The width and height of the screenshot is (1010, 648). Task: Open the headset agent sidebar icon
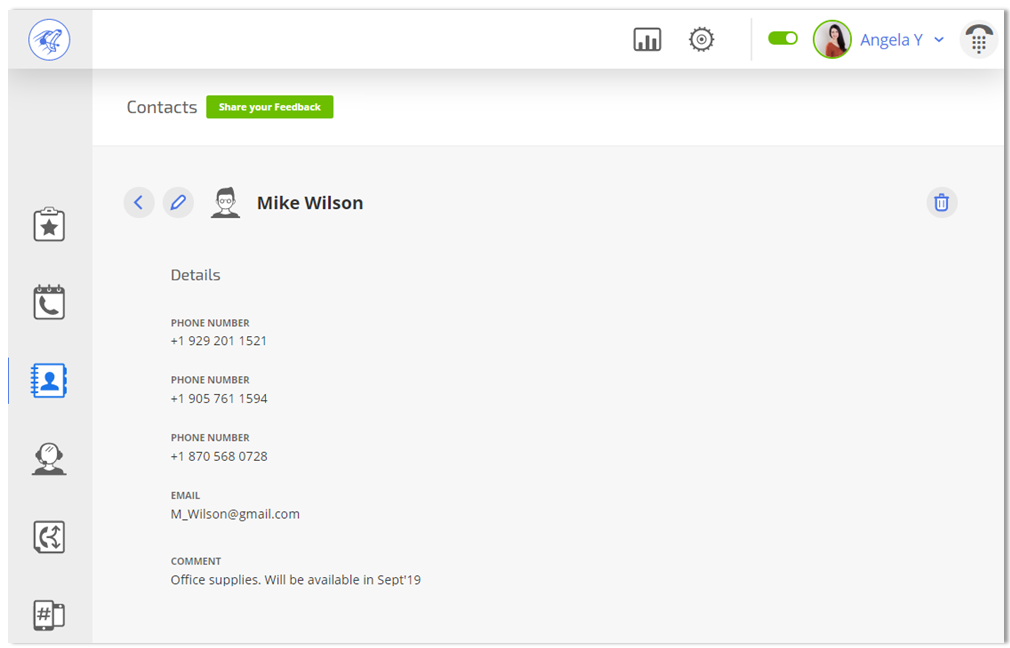[x=49, y=459]
